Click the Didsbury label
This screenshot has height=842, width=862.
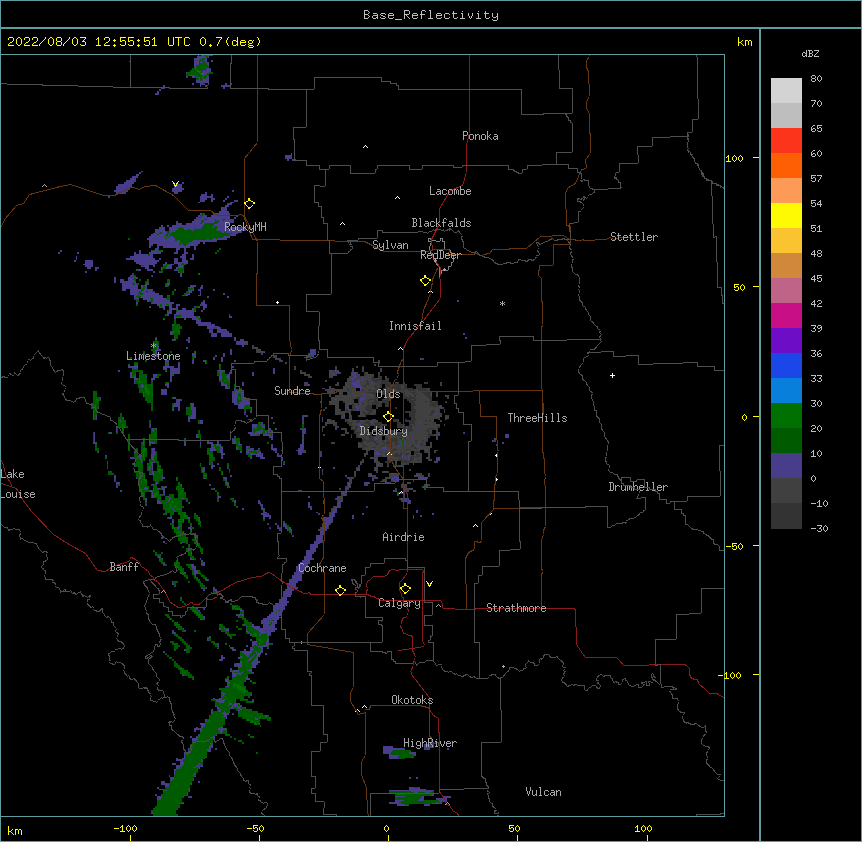[x=384, y=431]
